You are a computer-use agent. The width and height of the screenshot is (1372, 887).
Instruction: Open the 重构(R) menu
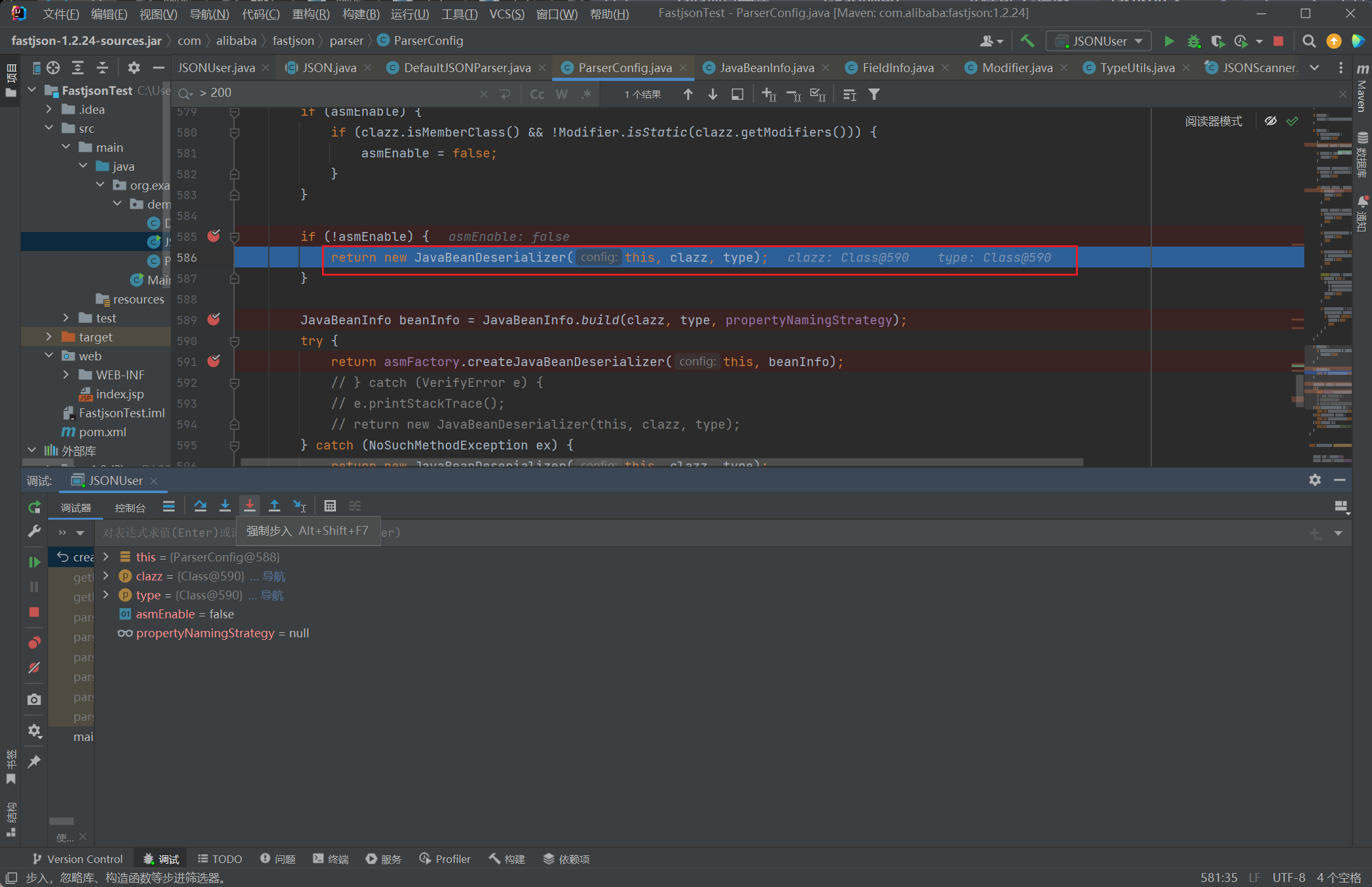tap(310, 13)
